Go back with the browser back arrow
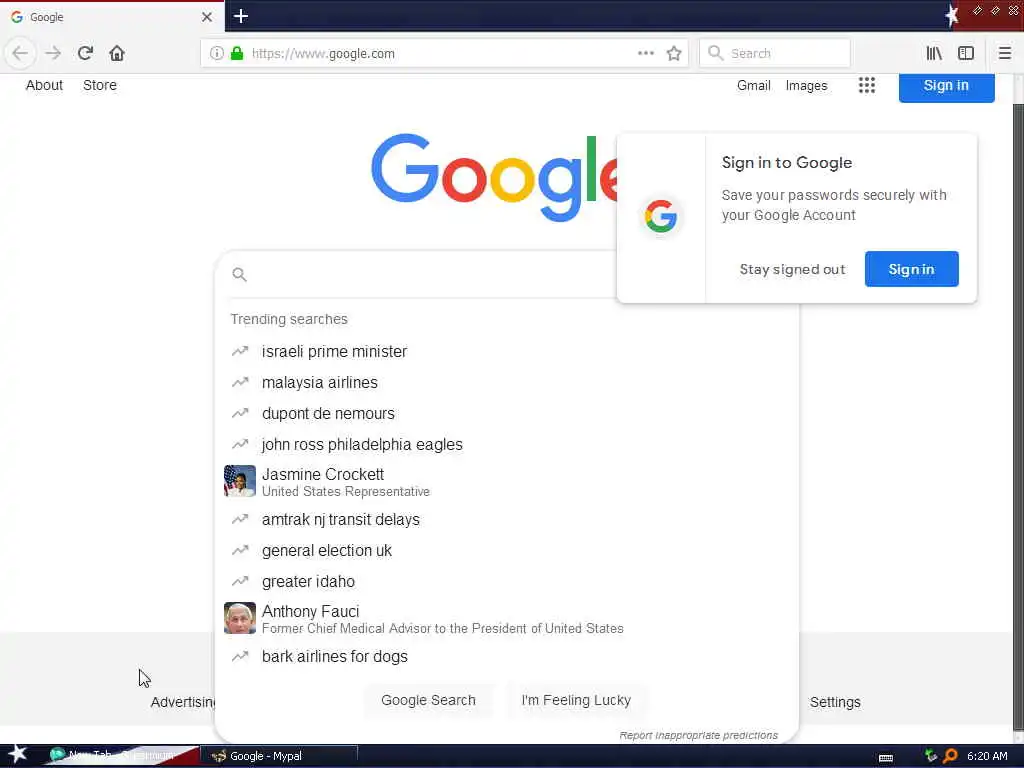Image resolution: width=1024 pixels, height=768 pixels. pyautogui.click(x=20, y=53)
